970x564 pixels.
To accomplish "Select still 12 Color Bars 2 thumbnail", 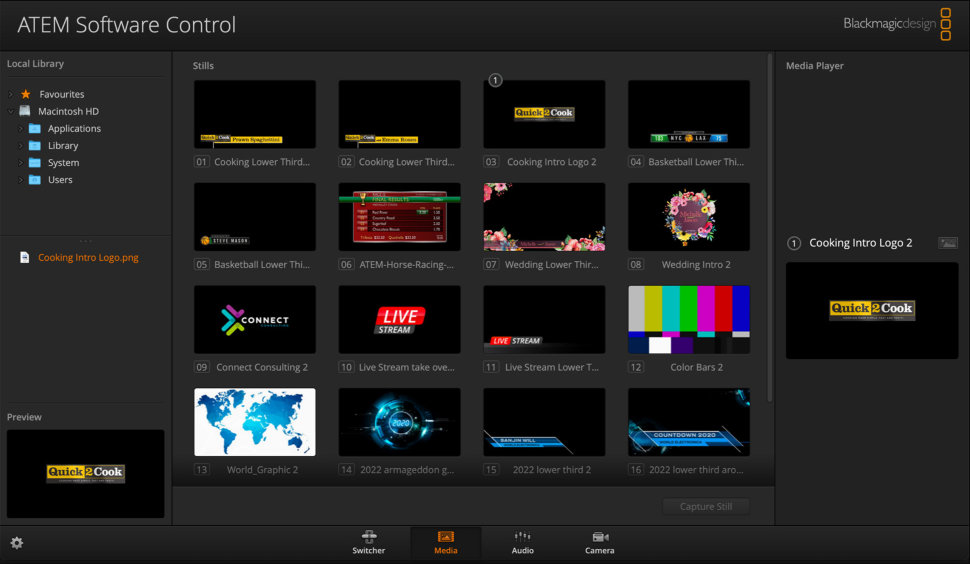I will (689, 320).
